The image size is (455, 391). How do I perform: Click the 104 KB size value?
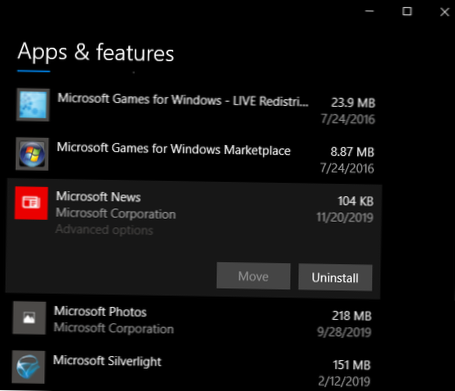[x=355, y=201]
